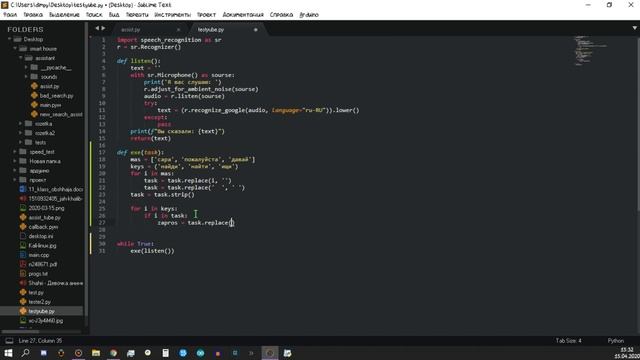
Task: Open the n248671.pdf file icon
Action: (x=23, y=264)
